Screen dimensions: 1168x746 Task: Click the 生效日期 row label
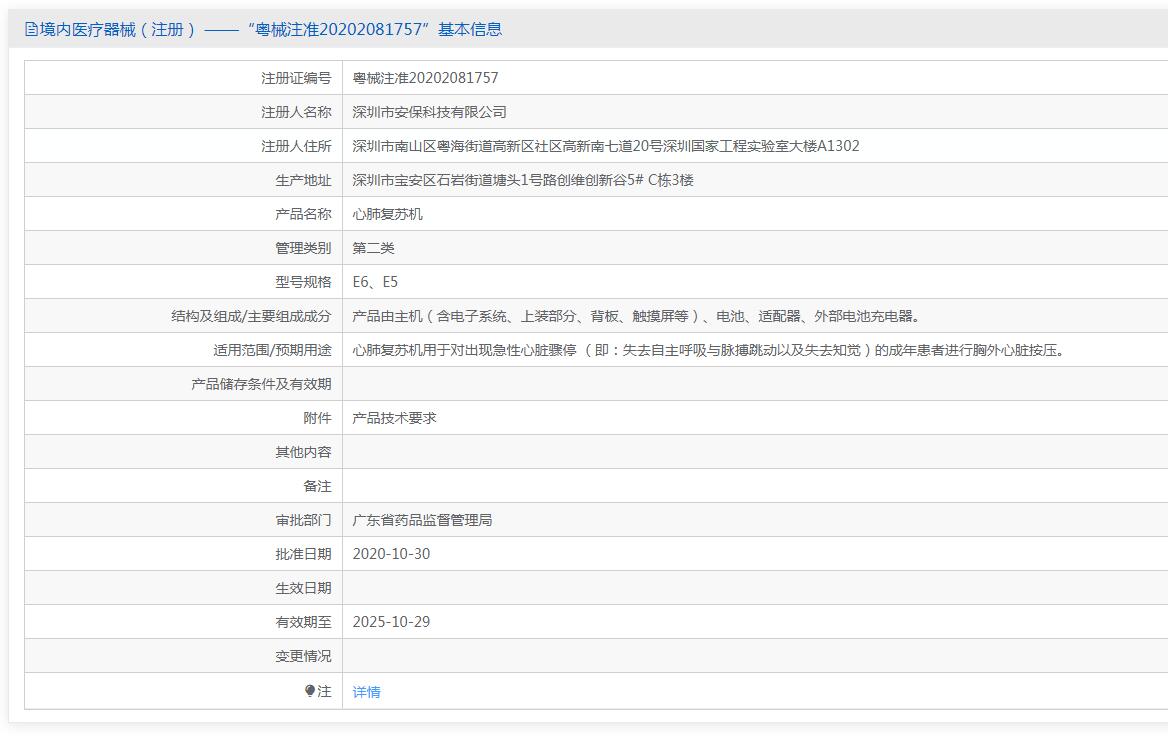click(303, 588)
